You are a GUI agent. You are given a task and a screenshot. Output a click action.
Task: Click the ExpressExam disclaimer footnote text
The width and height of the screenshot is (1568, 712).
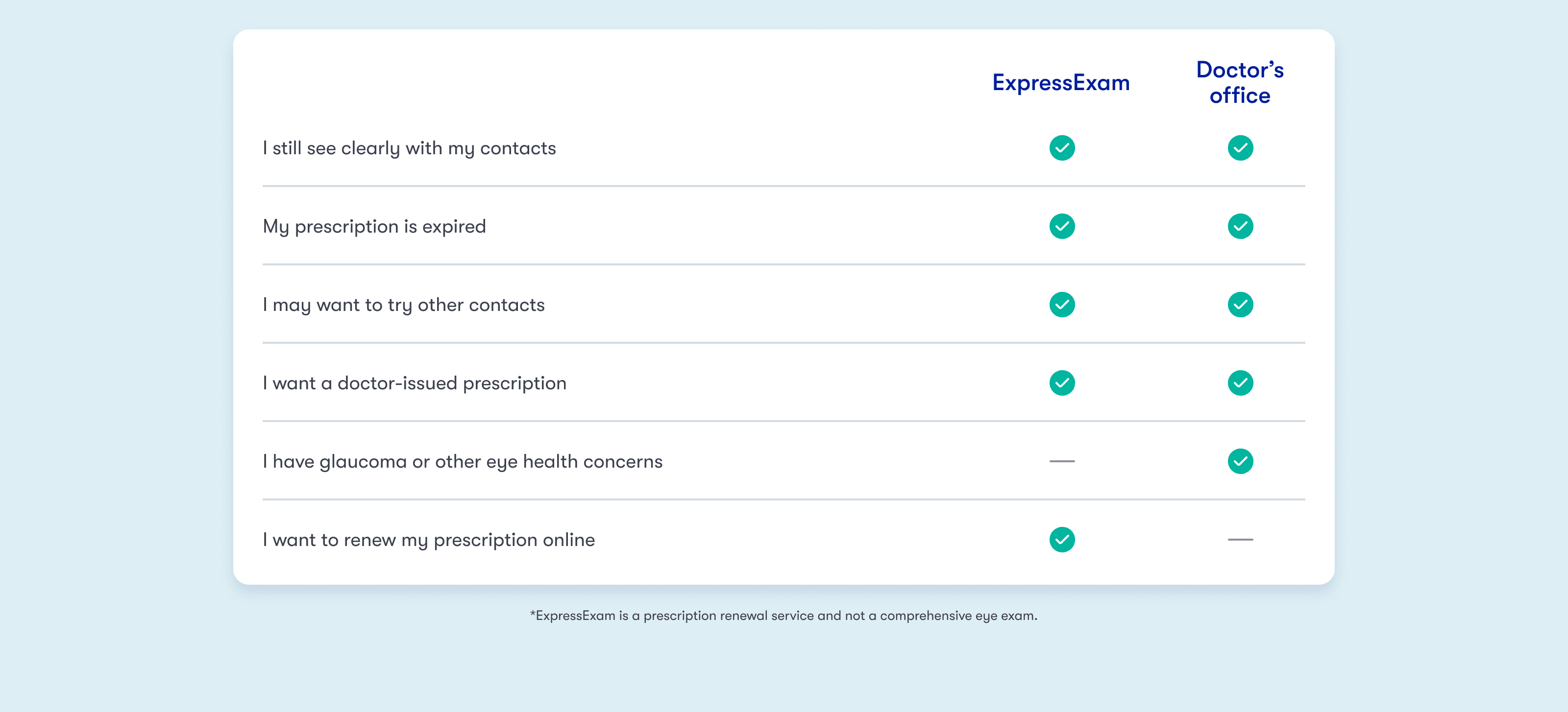[784, 616]
